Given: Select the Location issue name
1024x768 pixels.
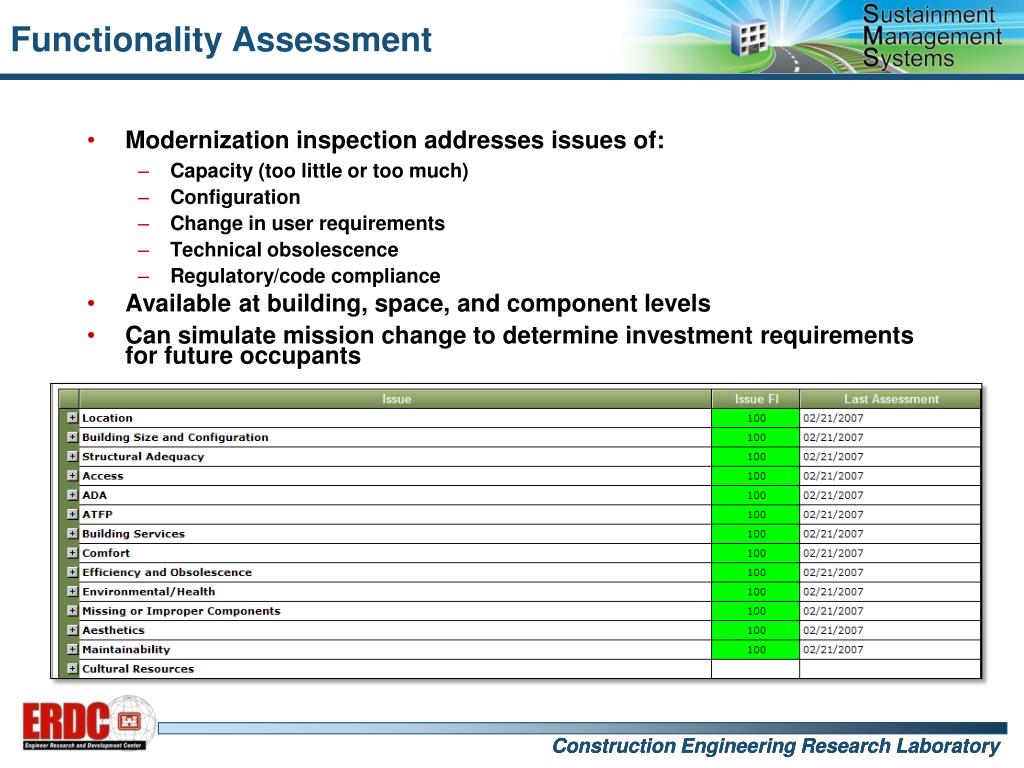Looking at the screenshot, I should 107,418.
